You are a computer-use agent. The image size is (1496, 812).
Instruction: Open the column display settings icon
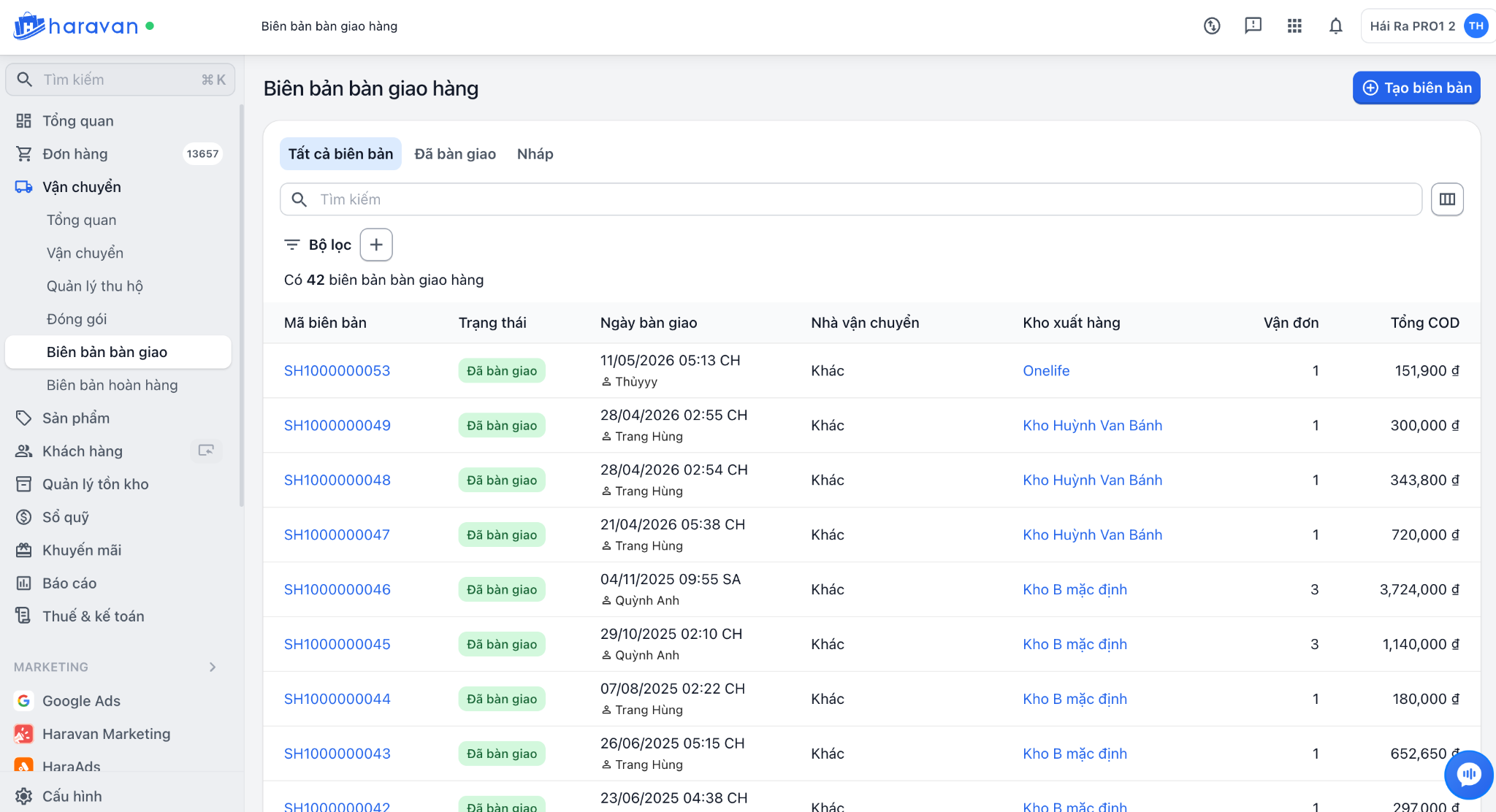pyautogui.click(x=1447, y=199)
